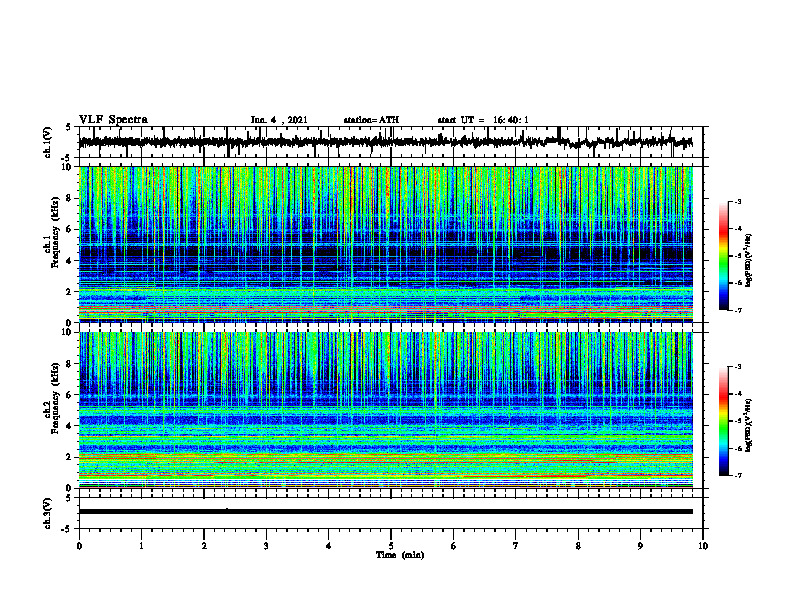Click time axis tick label "1"
This screenshot has width=792, height=612.
[x=141, y=546]
